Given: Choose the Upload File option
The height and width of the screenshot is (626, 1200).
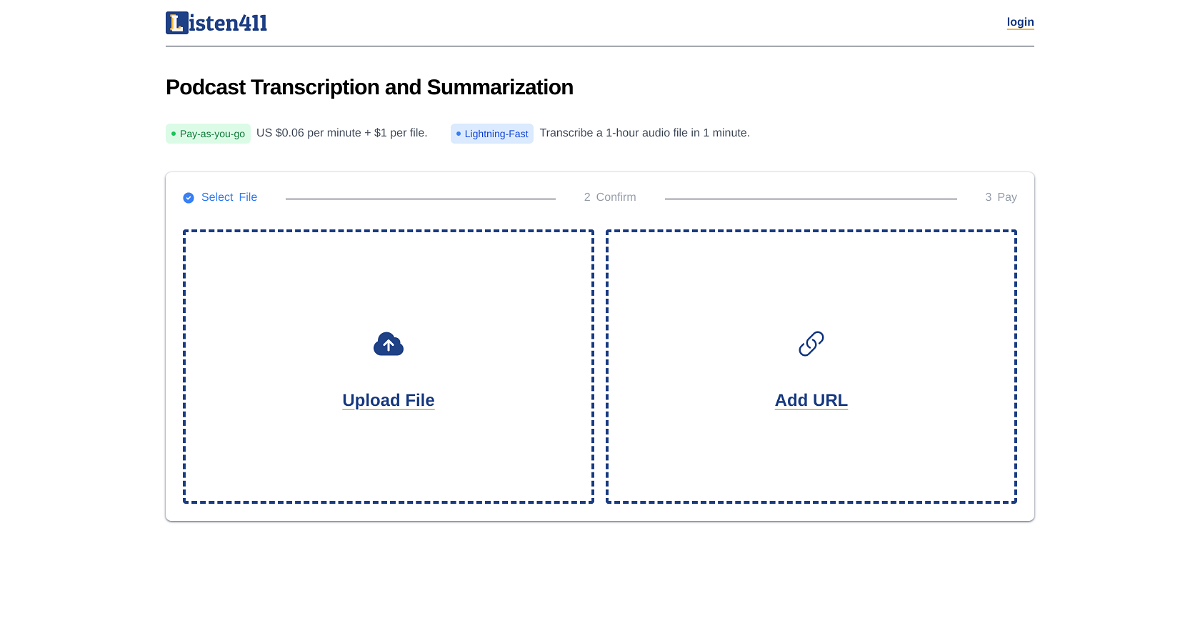Looking at the screenshot, I should pyautogui.click(x=388, y=400).
